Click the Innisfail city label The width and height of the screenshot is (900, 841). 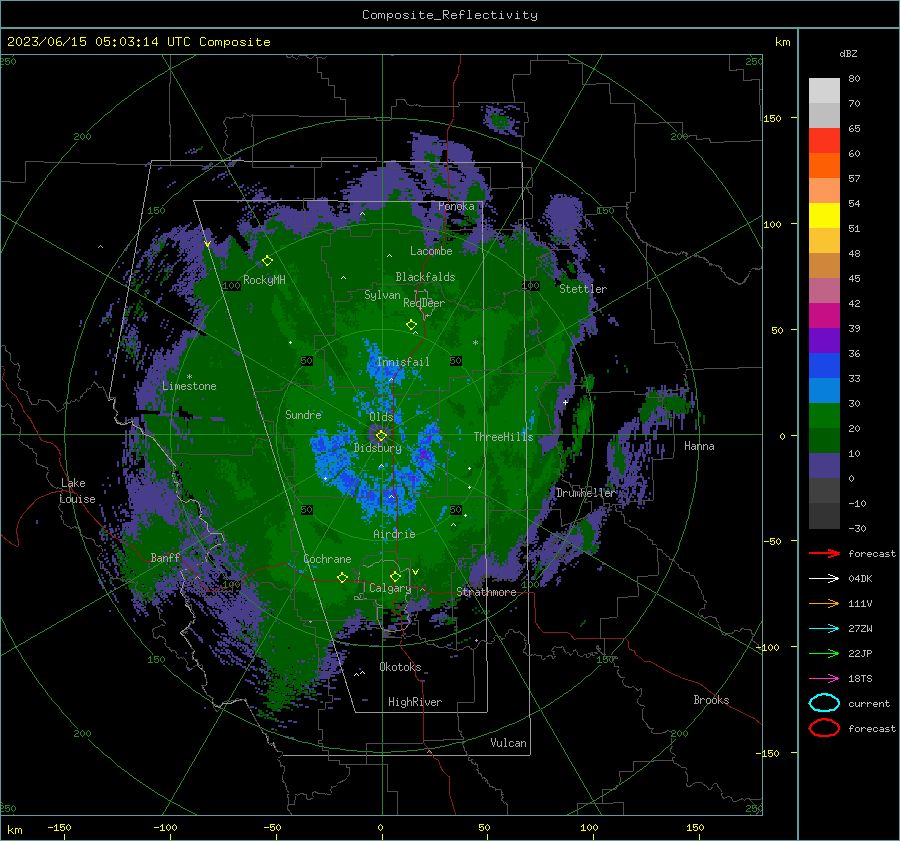(x=403, y=362)
